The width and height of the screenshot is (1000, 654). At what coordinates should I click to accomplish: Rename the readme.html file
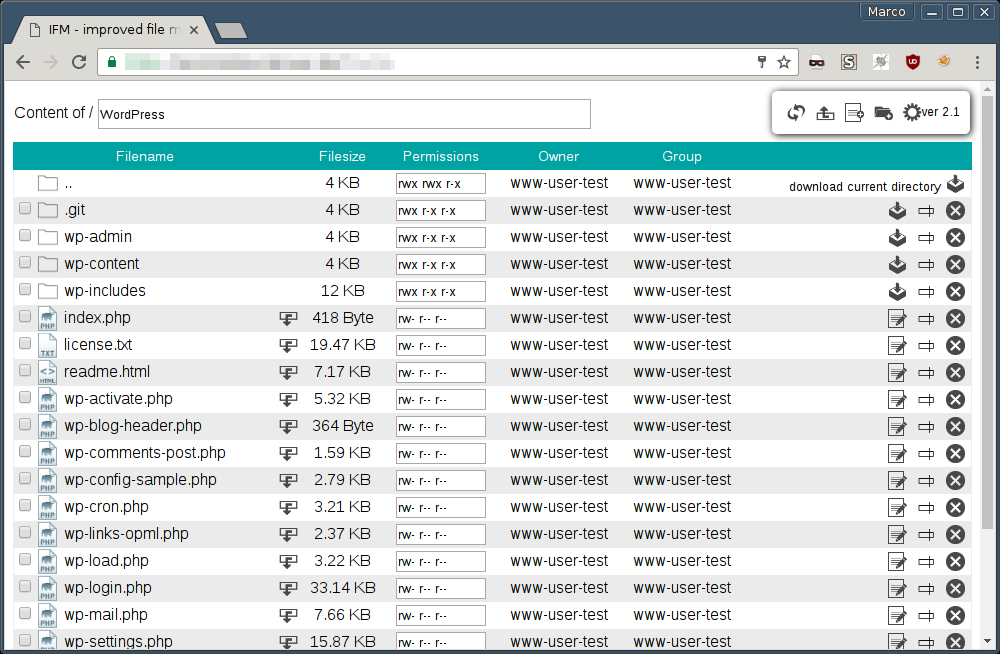point(926,373)
